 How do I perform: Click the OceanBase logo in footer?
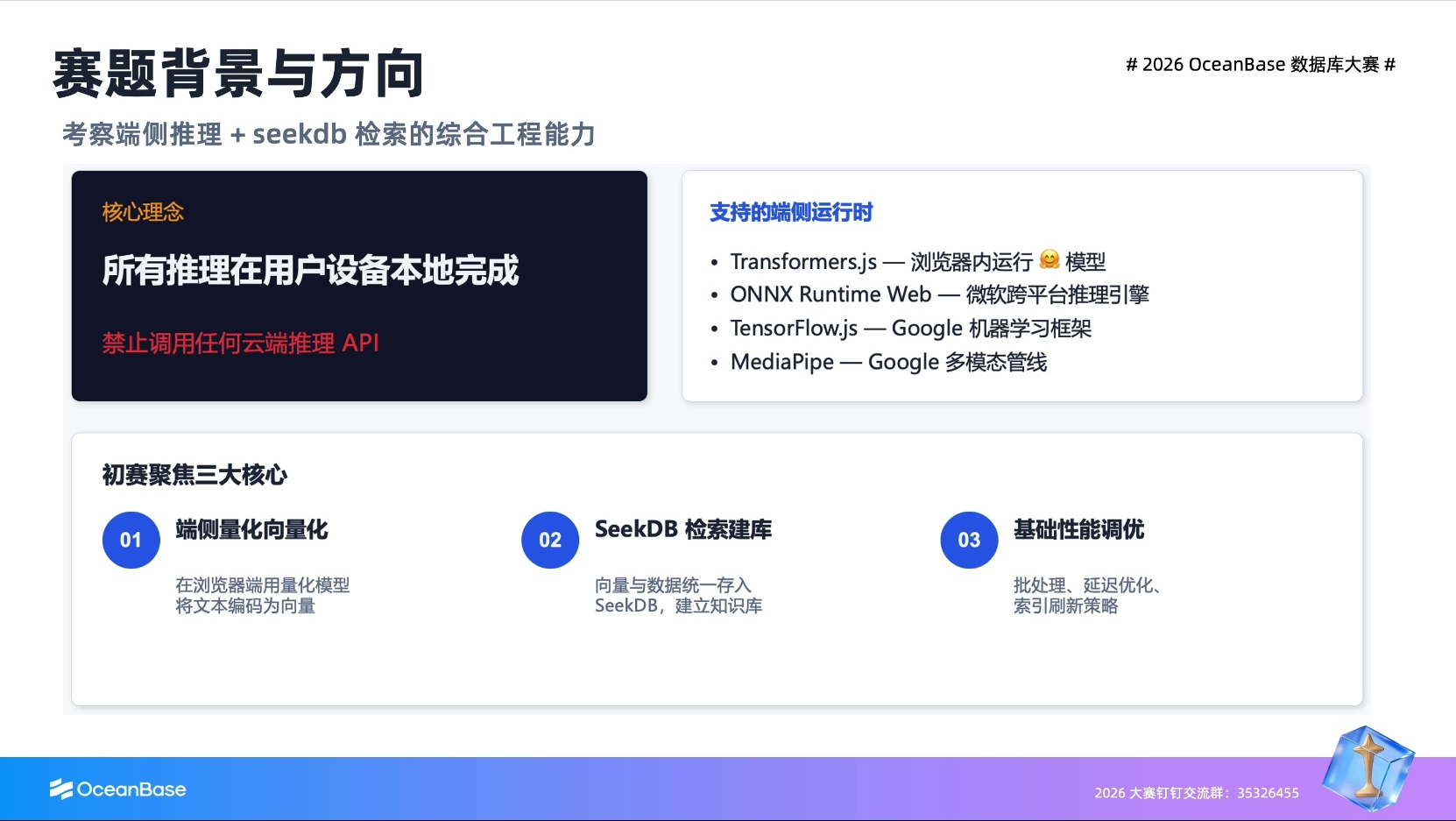(117, 789)
